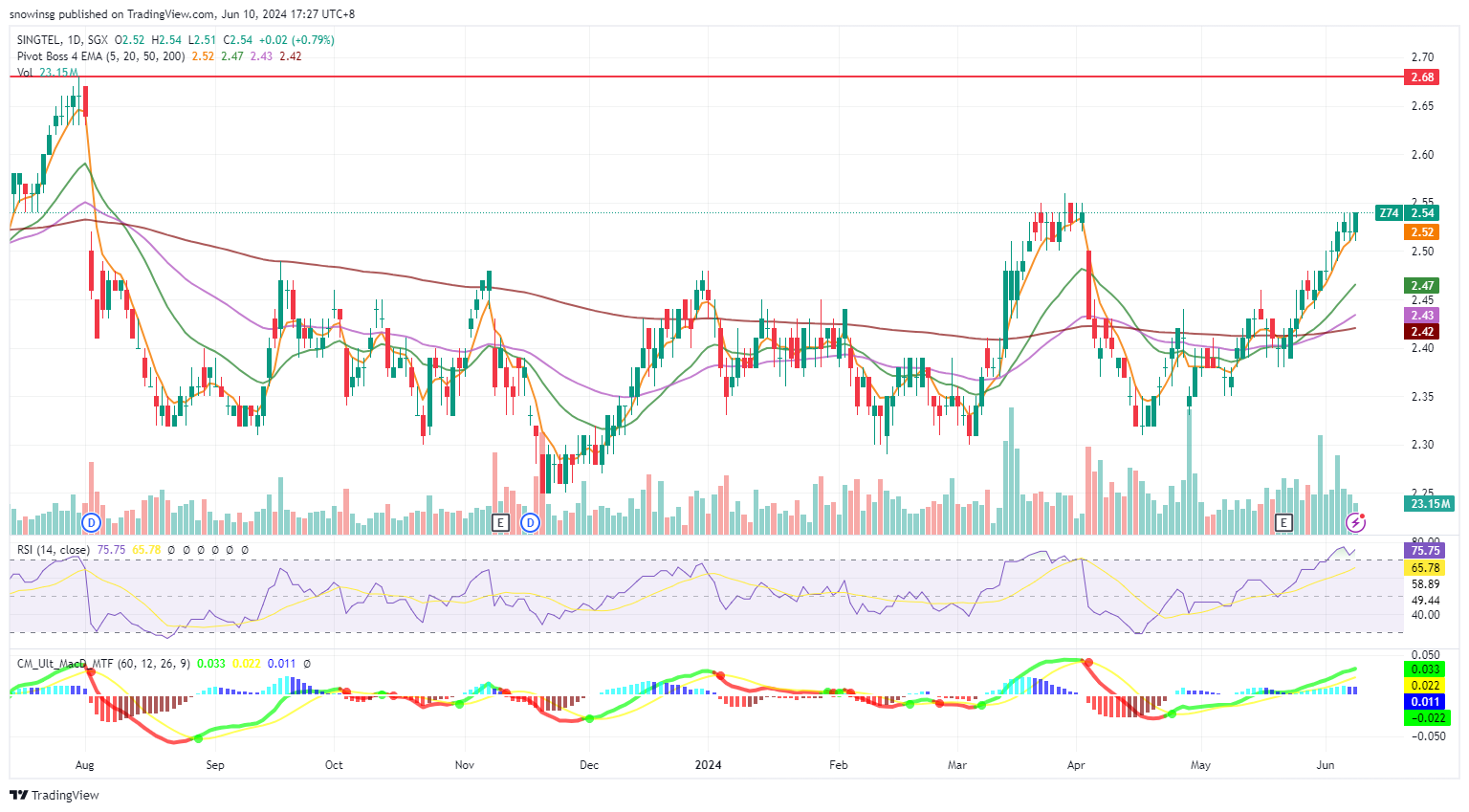Click the green -0.022 MACD axis label
Viewport: 1469px width, 812px height.
click(1427, 718)
